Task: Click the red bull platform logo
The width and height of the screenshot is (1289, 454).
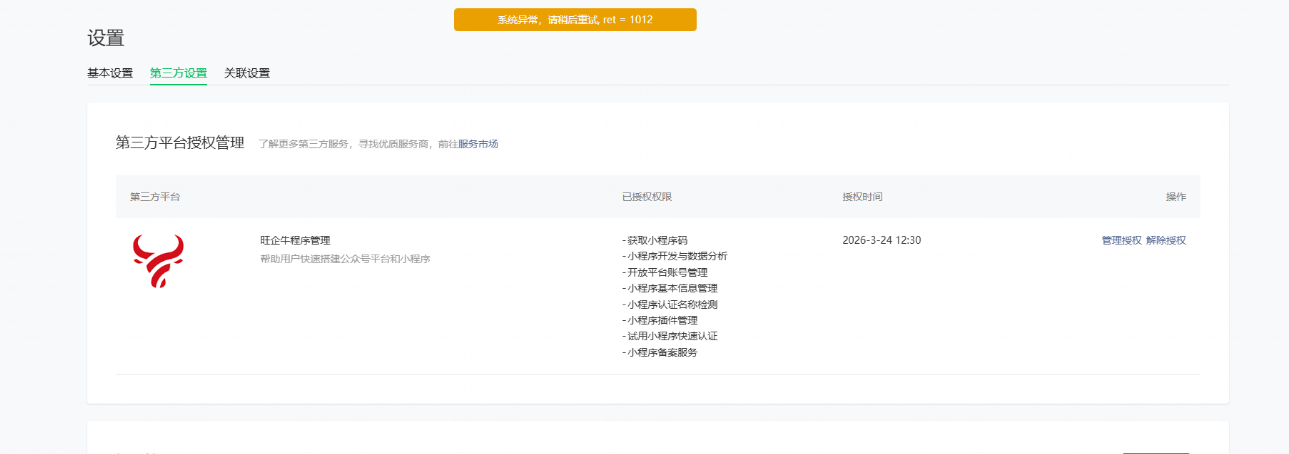Action: click(158, 262)
